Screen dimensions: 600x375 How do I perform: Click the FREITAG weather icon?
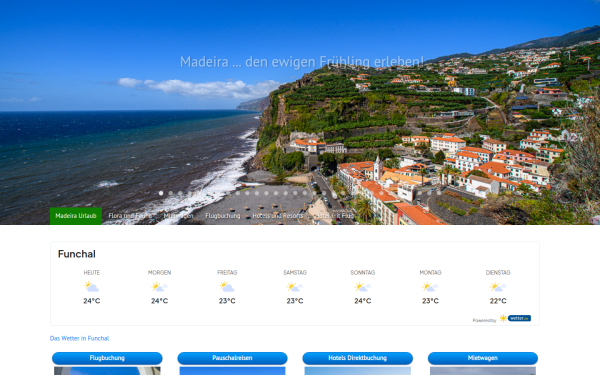pos(227,287)
